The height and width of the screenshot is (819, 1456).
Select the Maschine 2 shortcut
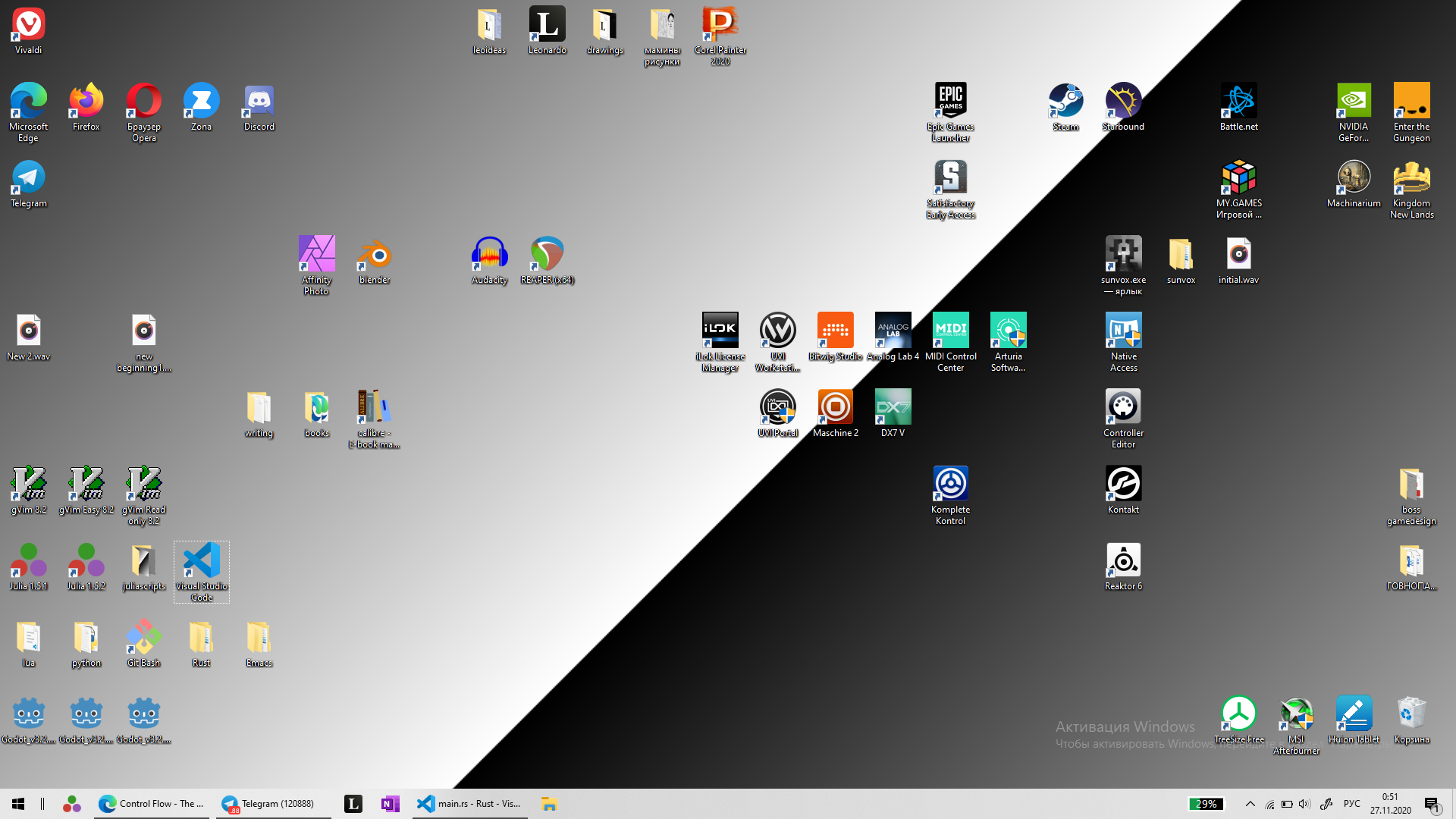836,413
